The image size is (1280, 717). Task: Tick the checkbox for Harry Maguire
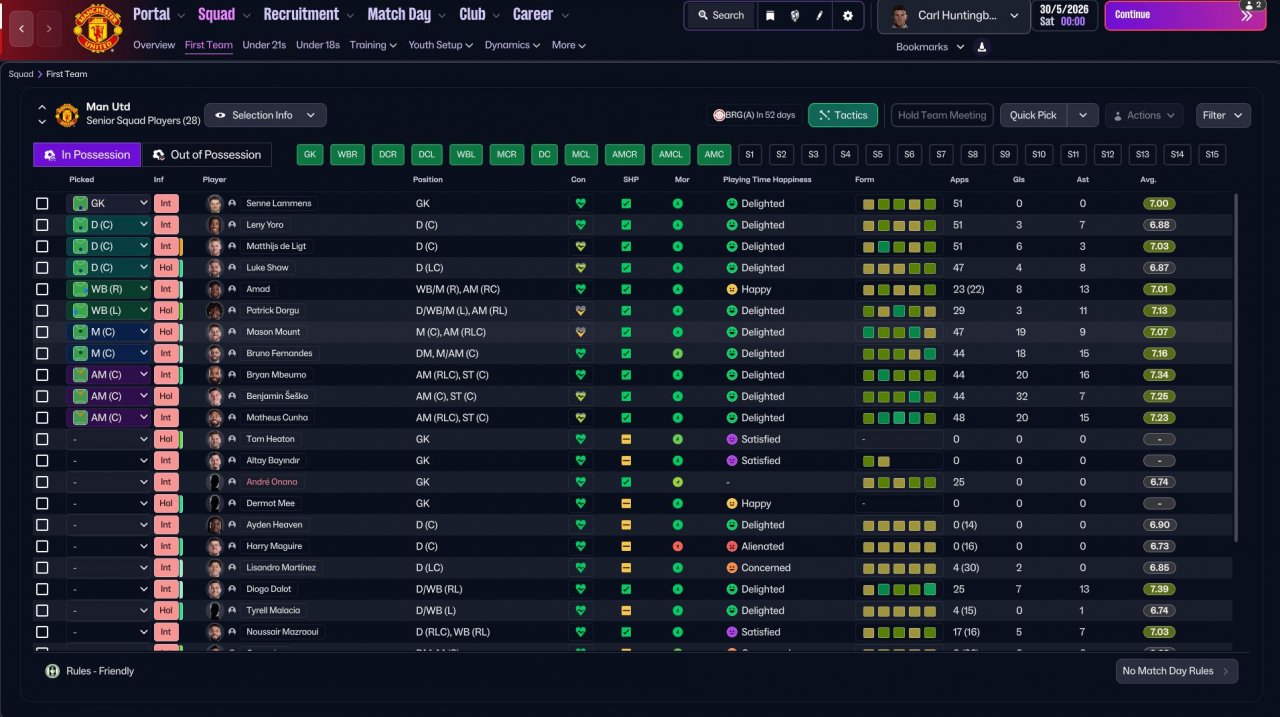pyautogui.click(x=42, y=546)
